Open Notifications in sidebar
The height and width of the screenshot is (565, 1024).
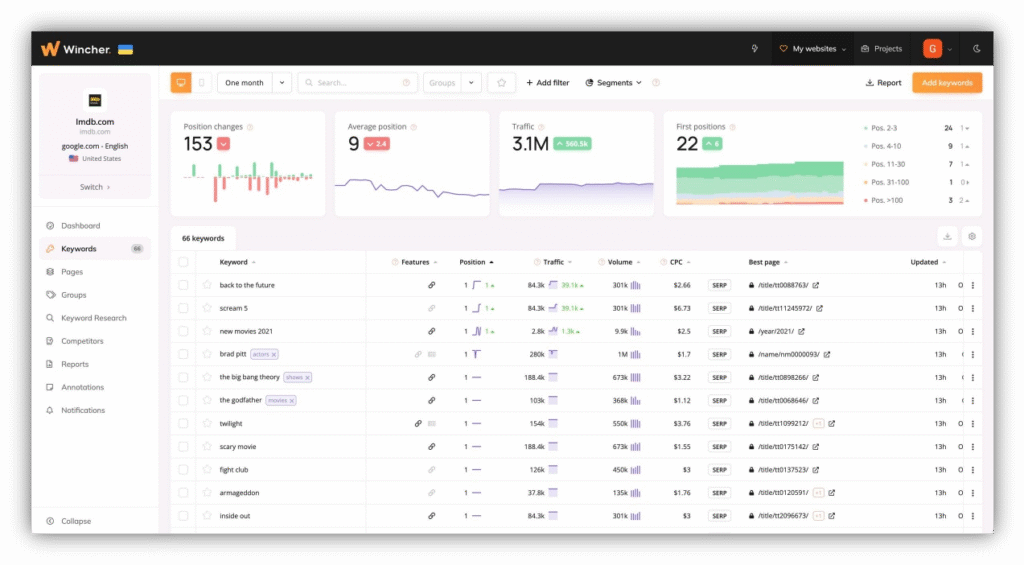(83, 410)
